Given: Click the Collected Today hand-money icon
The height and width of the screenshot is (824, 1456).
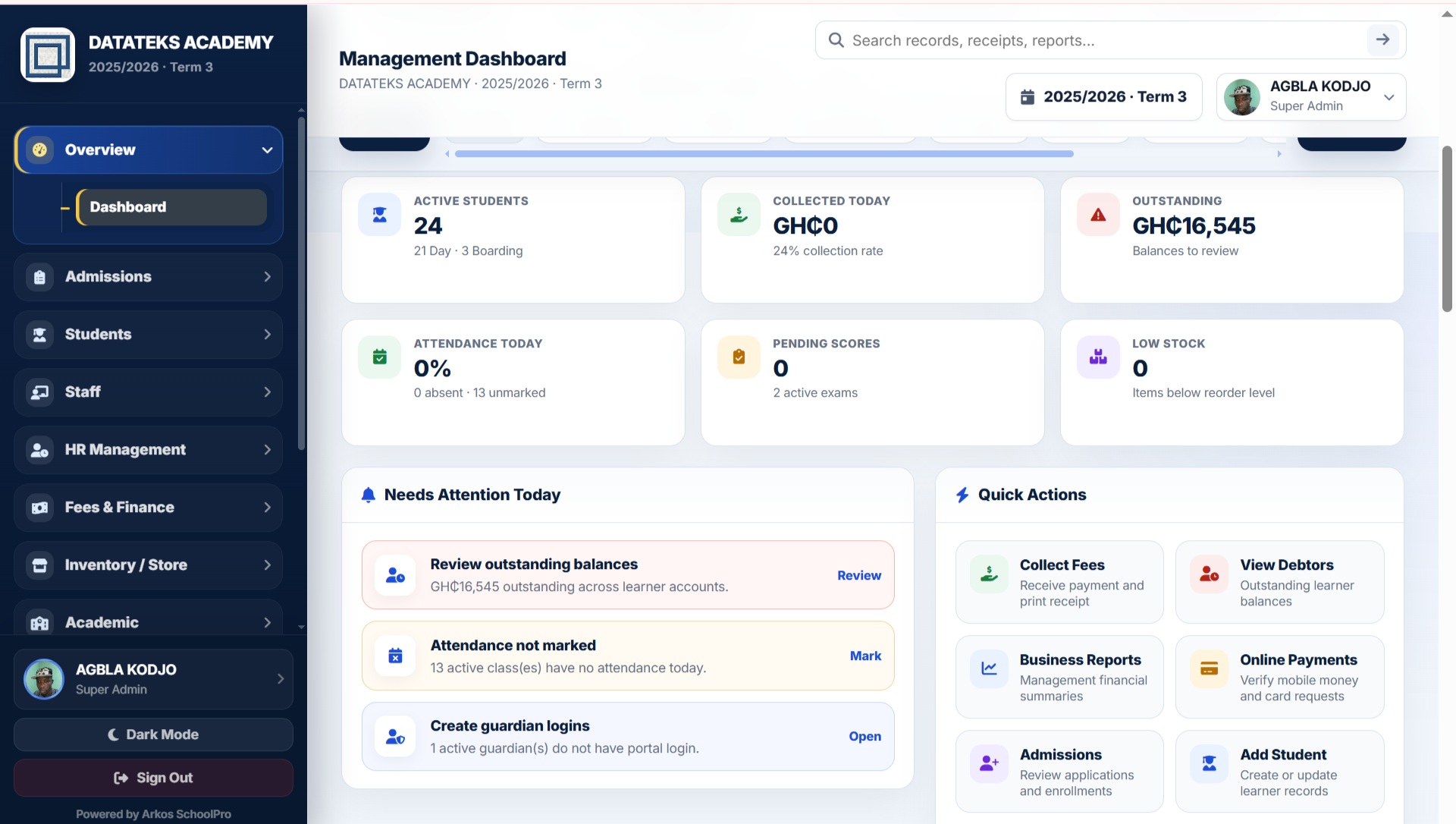Looking at the screenshot, I should click(739, 215).
